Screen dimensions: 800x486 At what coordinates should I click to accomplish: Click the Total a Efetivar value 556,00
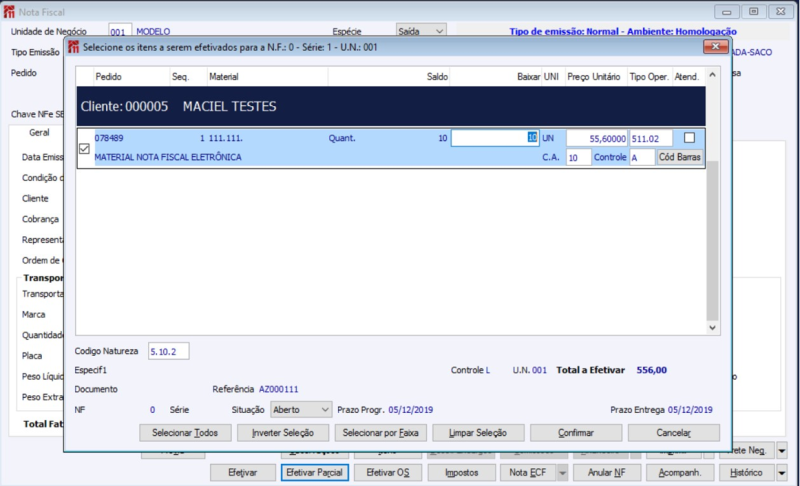pyautogui.click(x=652, y=370)
